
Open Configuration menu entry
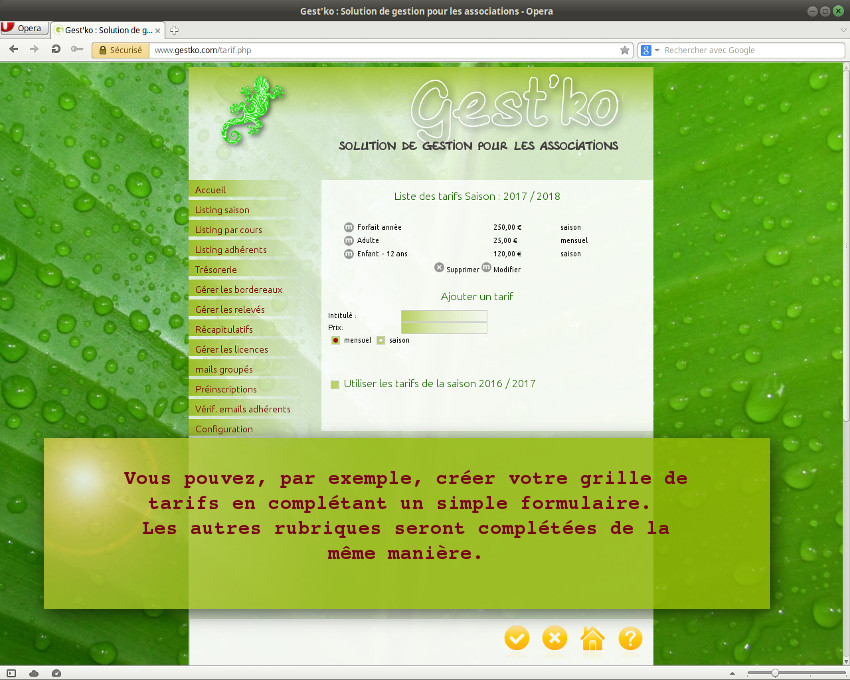224,429
